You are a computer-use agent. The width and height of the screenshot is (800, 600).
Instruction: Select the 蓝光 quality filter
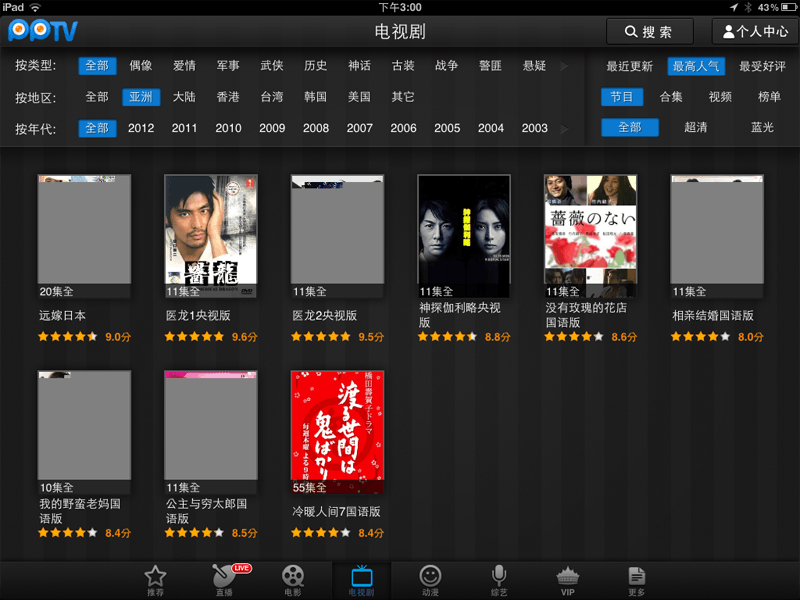coord(762,128)
